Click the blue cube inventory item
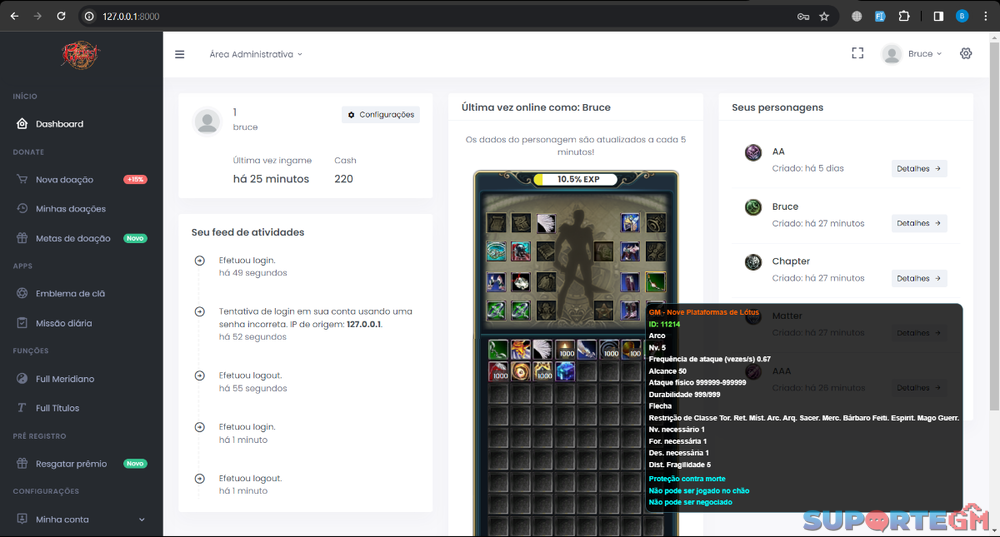The height and width of the screenshot is (537, 1000). point(565,371)
